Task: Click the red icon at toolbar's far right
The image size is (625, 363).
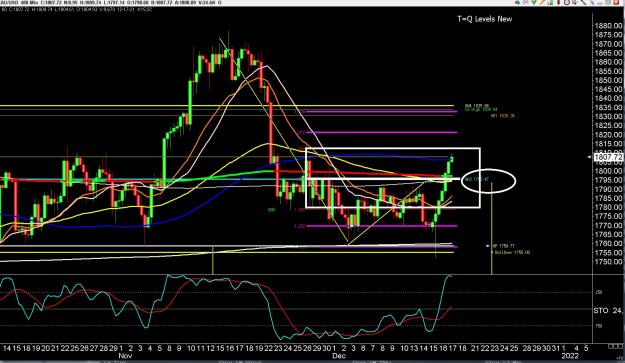Action: point(616,2)
